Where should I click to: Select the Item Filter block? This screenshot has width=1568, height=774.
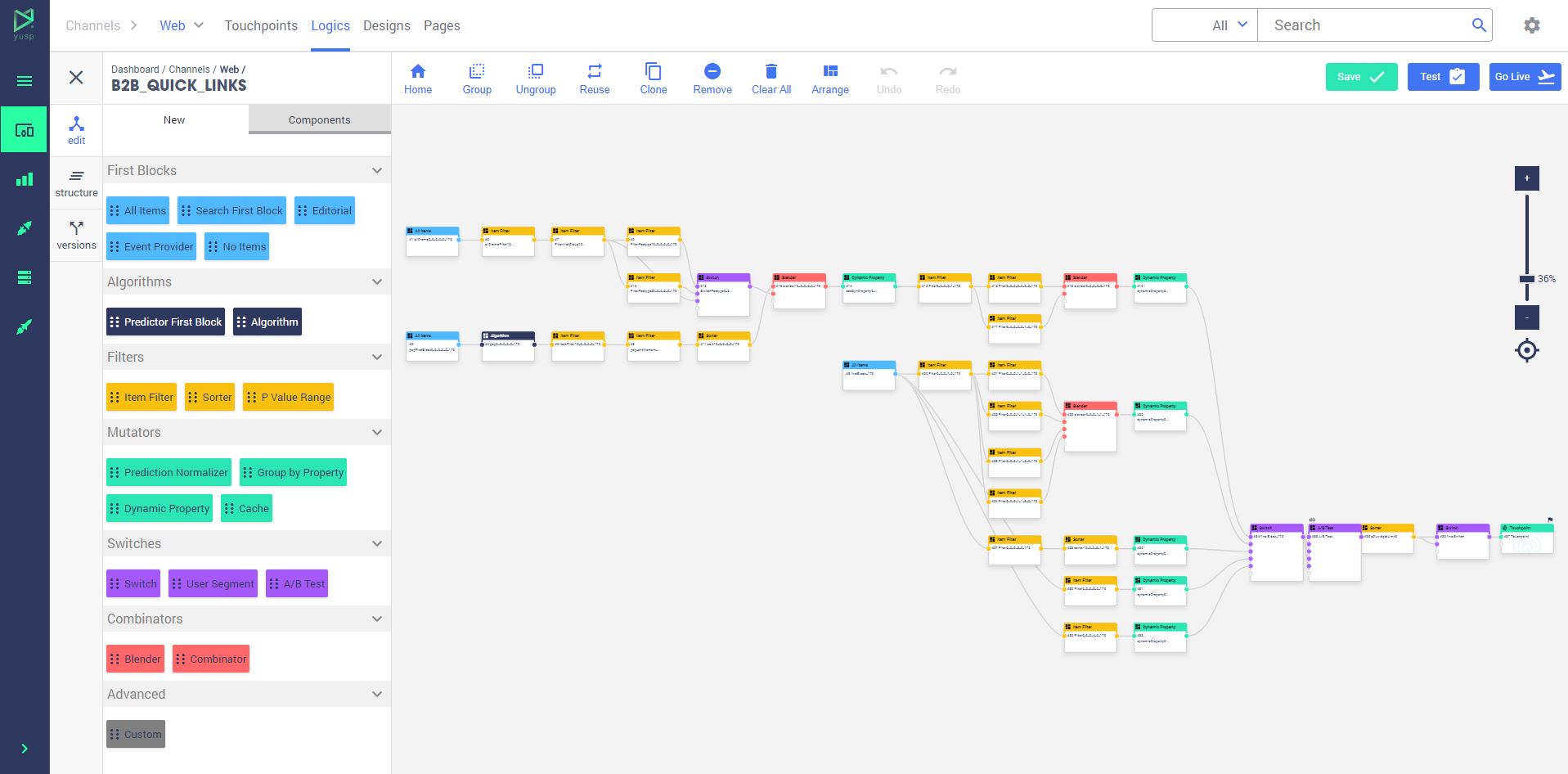pyautogui.click(x=141, y=397)
